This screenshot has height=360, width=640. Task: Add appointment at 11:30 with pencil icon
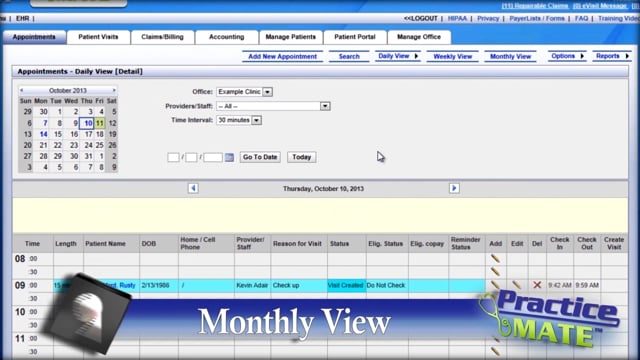click(495, 351)
